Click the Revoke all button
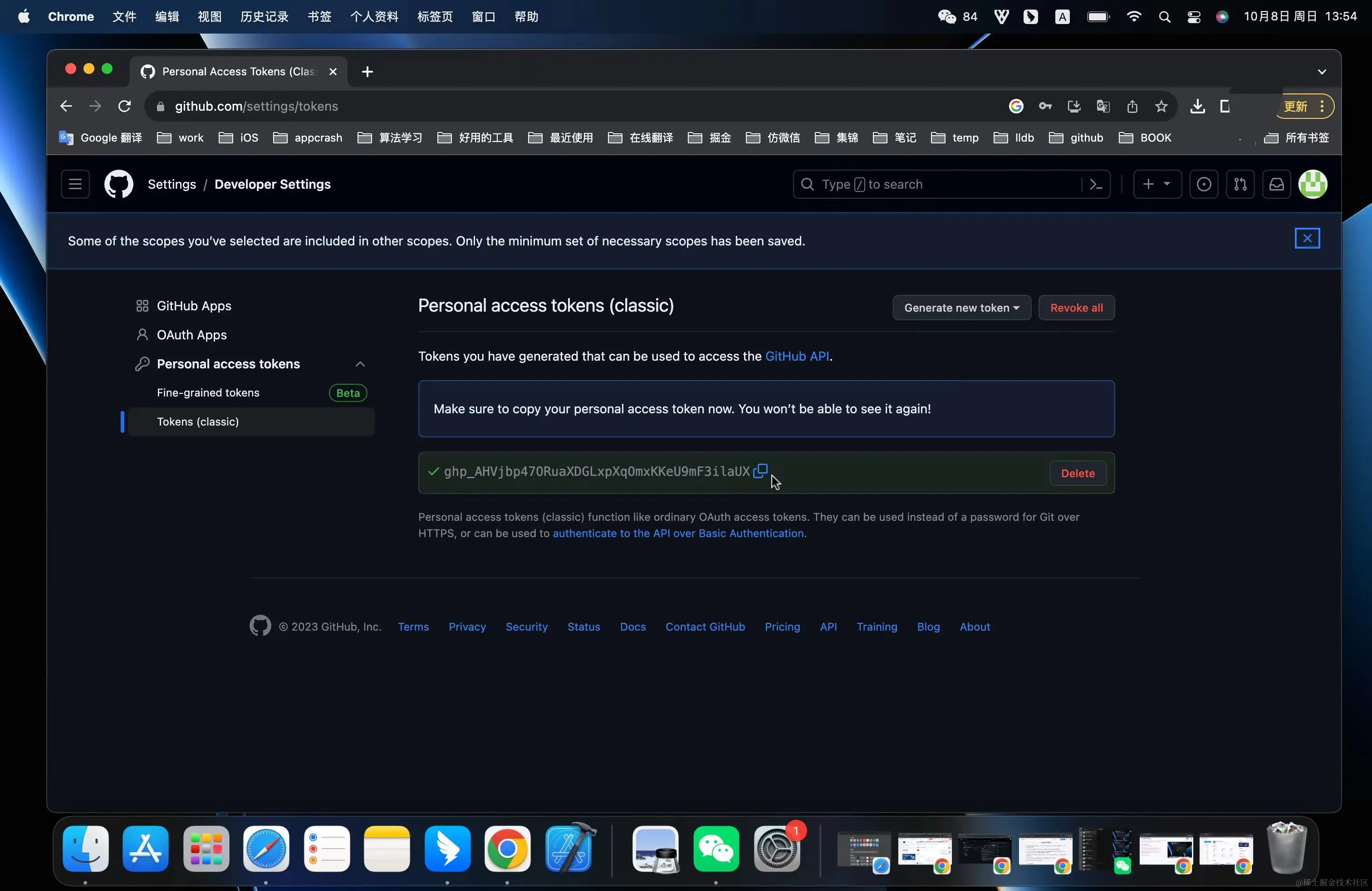The width and height of the screenshot is (1372, 891). (x=1076, y=308)
